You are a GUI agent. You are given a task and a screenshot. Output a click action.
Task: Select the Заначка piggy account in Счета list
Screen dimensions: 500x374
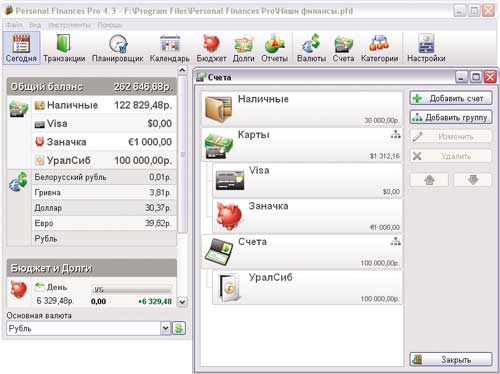[307, 216]
